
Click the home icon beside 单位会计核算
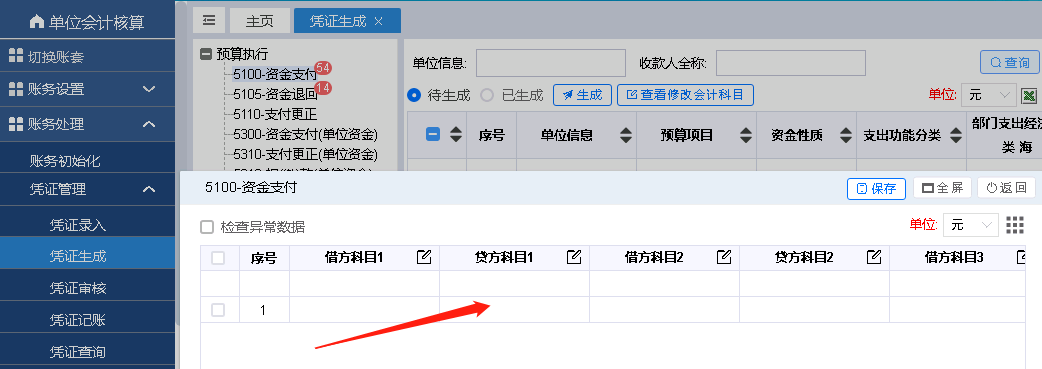pyautogui.click(x=37, y=22)
